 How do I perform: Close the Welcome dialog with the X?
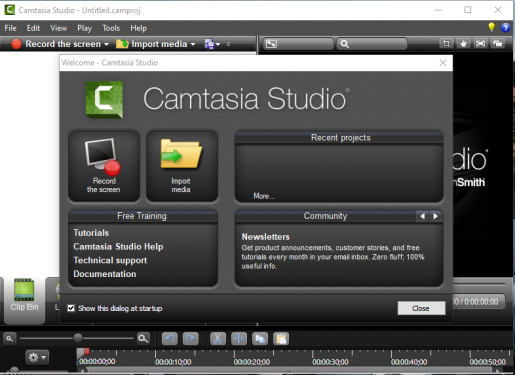(443, 63)
